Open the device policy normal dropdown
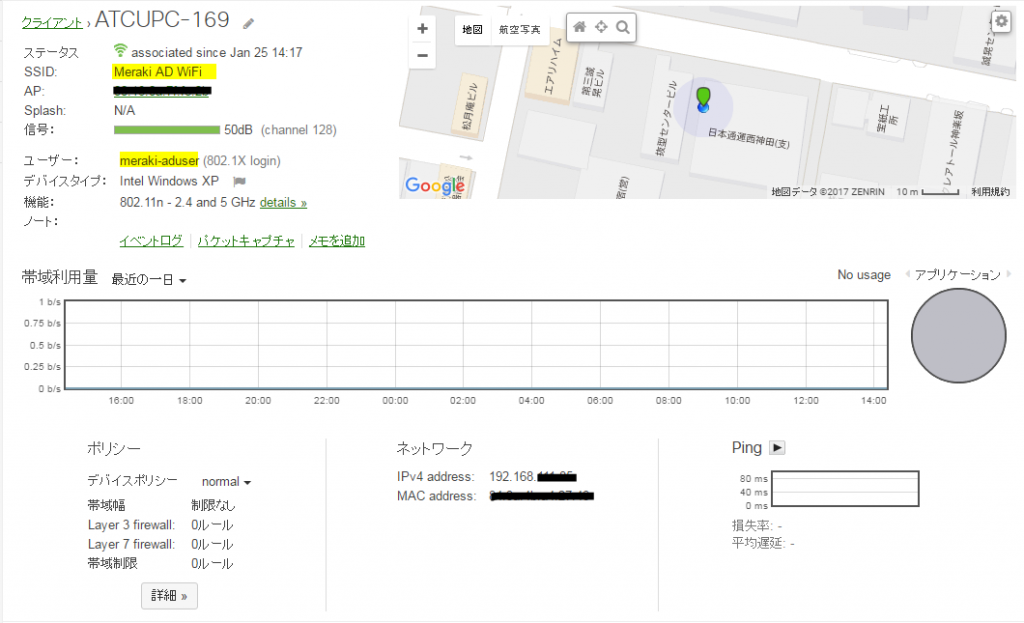This screenshot has width=1024, height=623. click(226, 482)
